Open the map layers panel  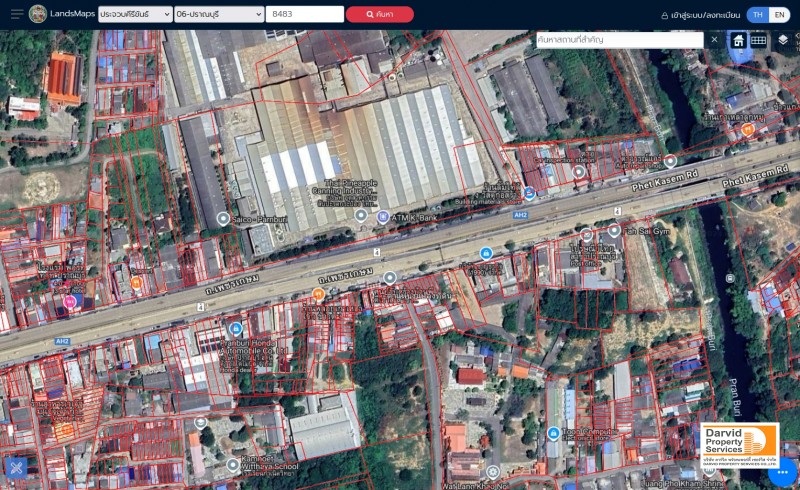point(783,40)
